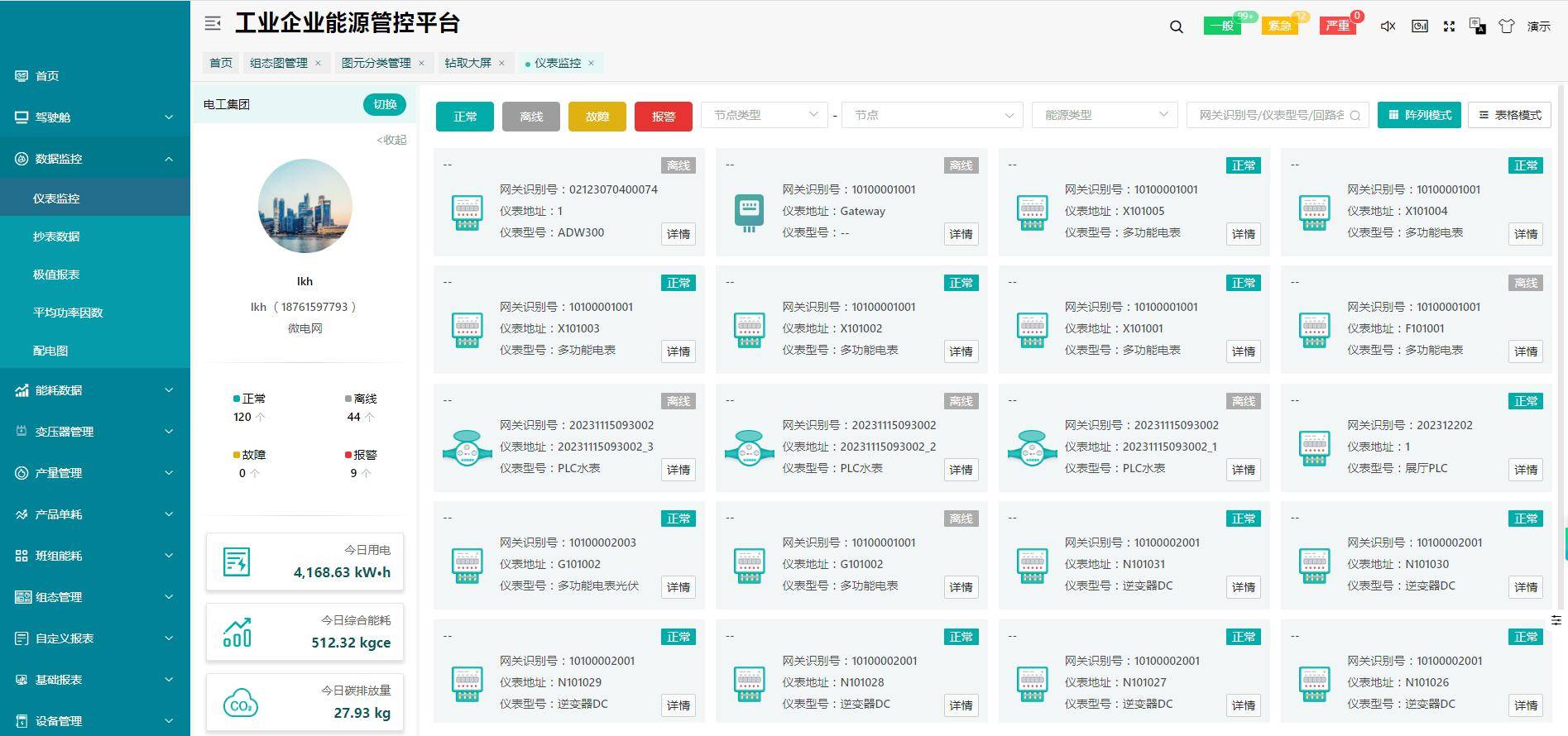Open the 节点 dropdown
This screenshot has width=1568, height=736.
933,115
